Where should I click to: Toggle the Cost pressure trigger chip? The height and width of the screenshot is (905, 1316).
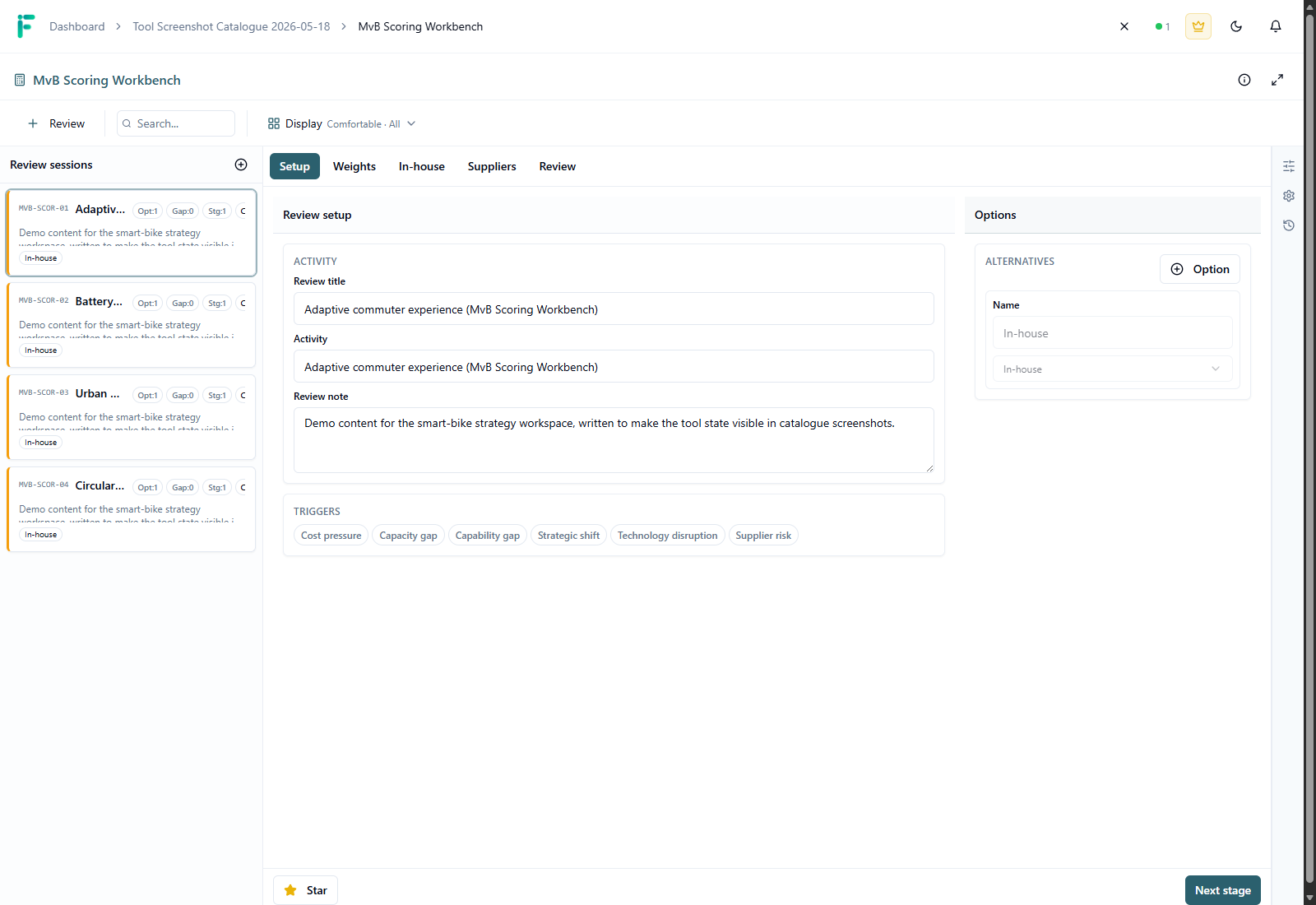point(331,536)
